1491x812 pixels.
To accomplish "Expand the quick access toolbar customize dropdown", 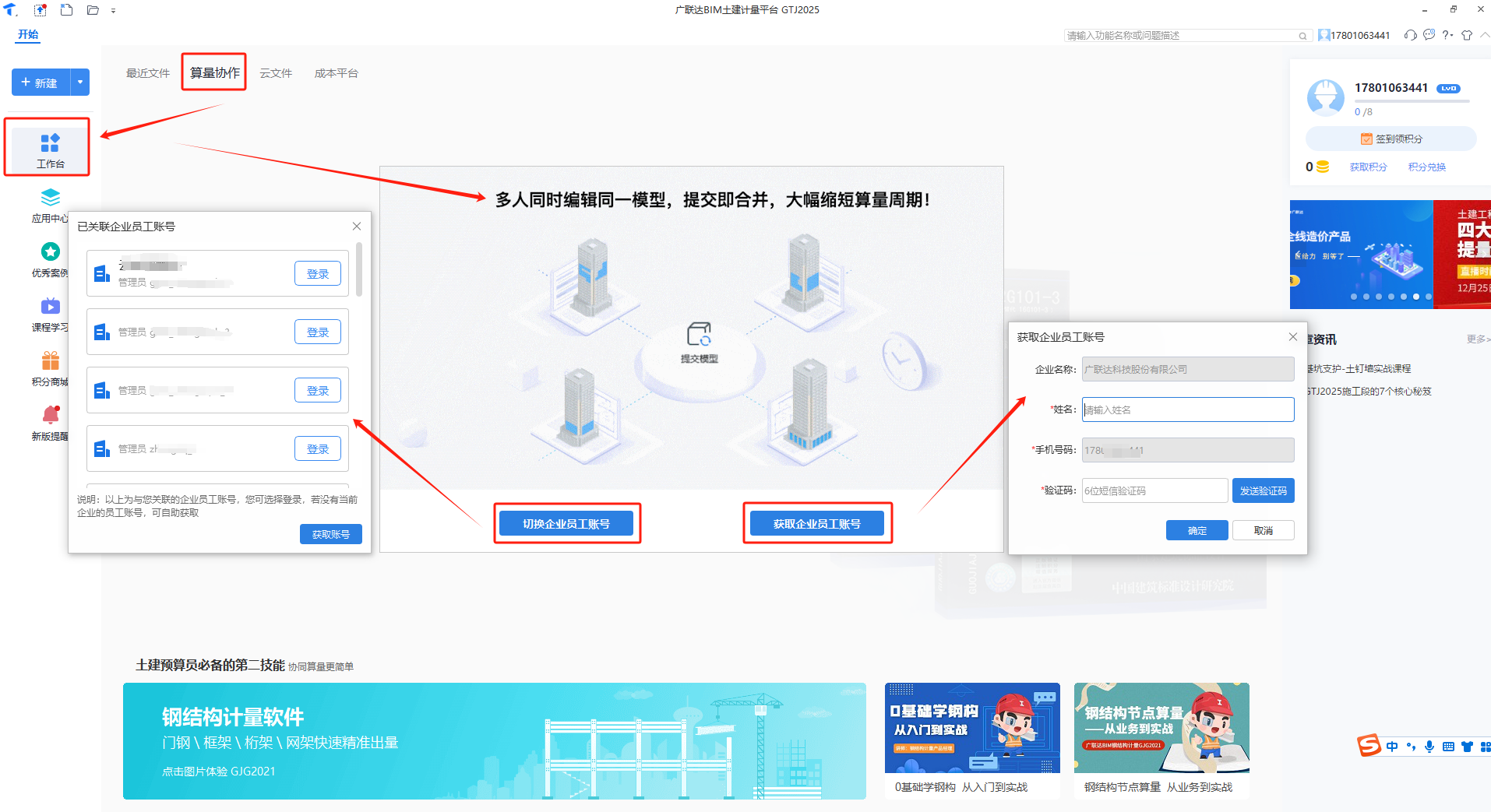I will coord(114,10).
